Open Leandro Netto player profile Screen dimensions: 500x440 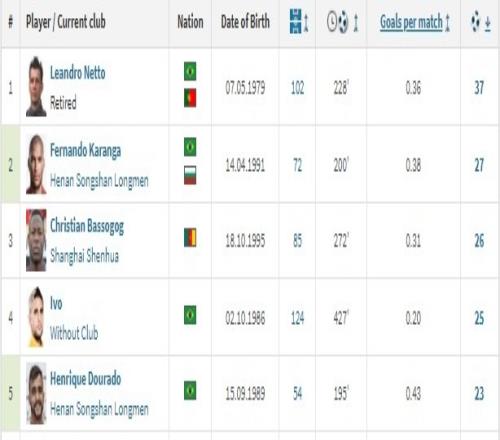coord(78,73)
